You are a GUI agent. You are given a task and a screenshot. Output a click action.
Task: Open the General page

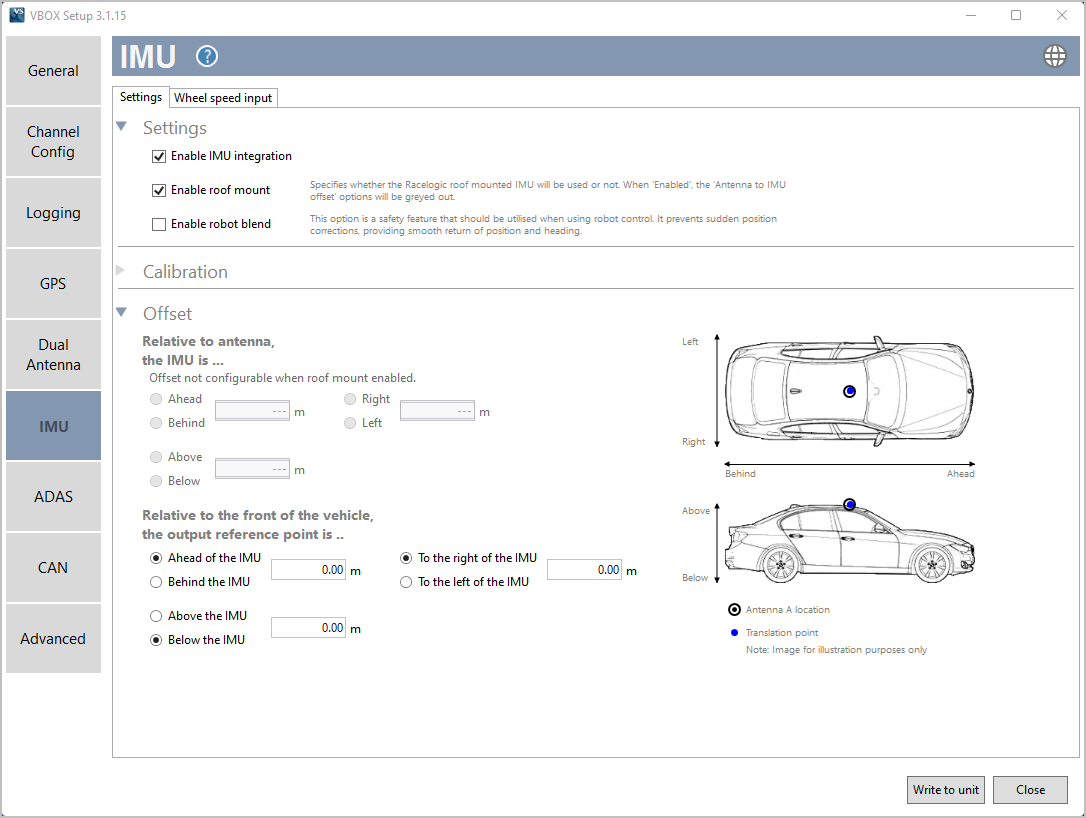point(53,71)
